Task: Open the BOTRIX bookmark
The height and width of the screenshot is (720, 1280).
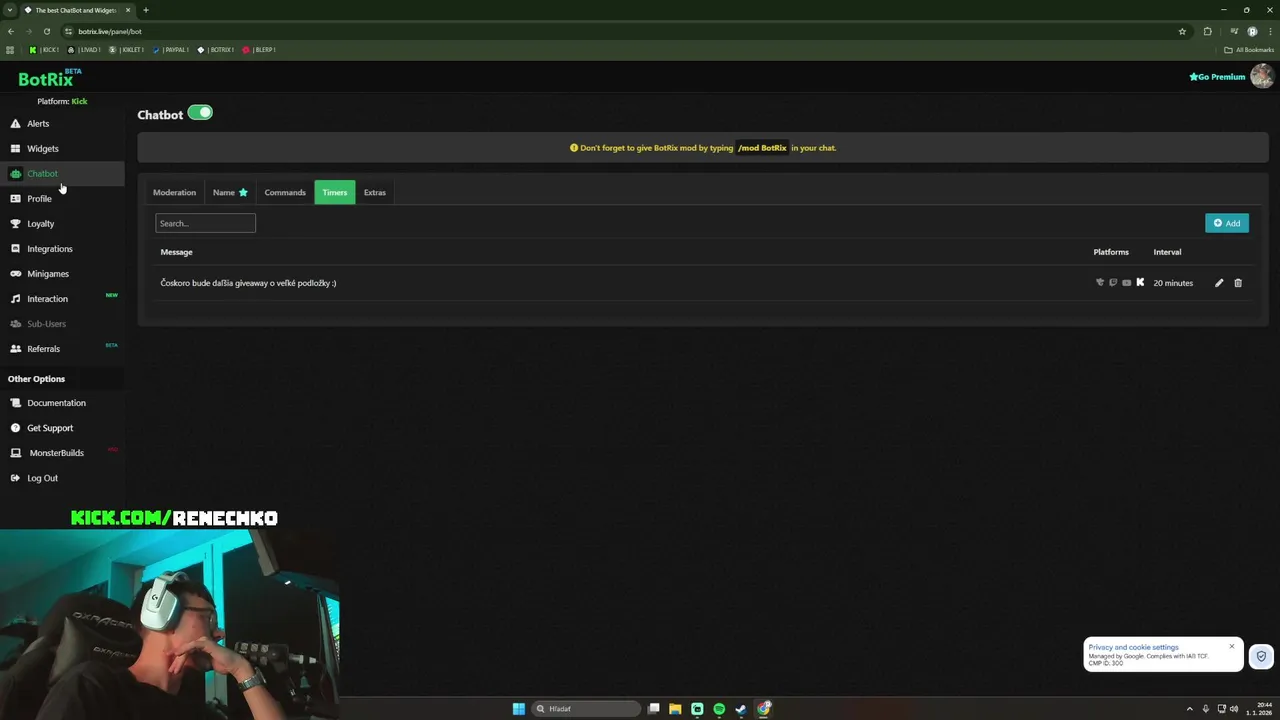Action: pyautogui.click(x=215, y=50)
